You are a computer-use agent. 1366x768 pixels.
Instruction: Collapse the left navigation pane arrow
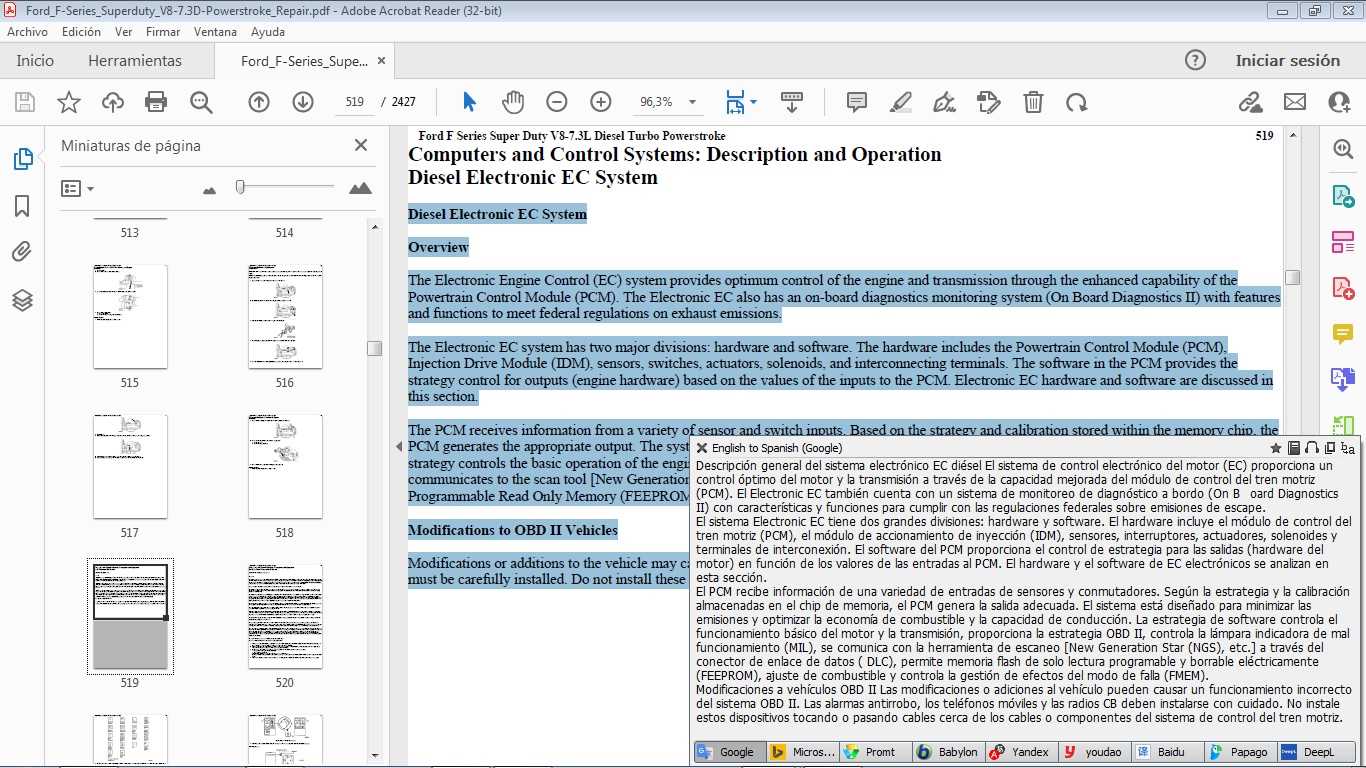point(399,446)
